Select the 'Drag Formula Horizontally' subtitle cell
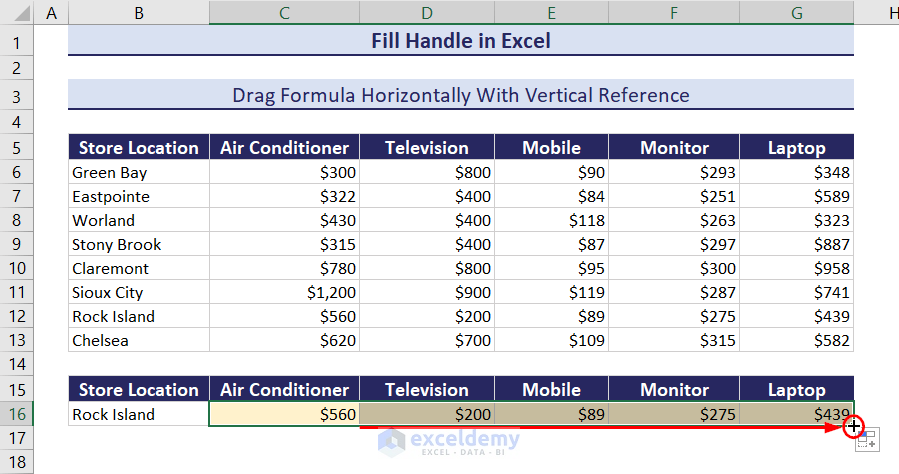 pos(460,95)
